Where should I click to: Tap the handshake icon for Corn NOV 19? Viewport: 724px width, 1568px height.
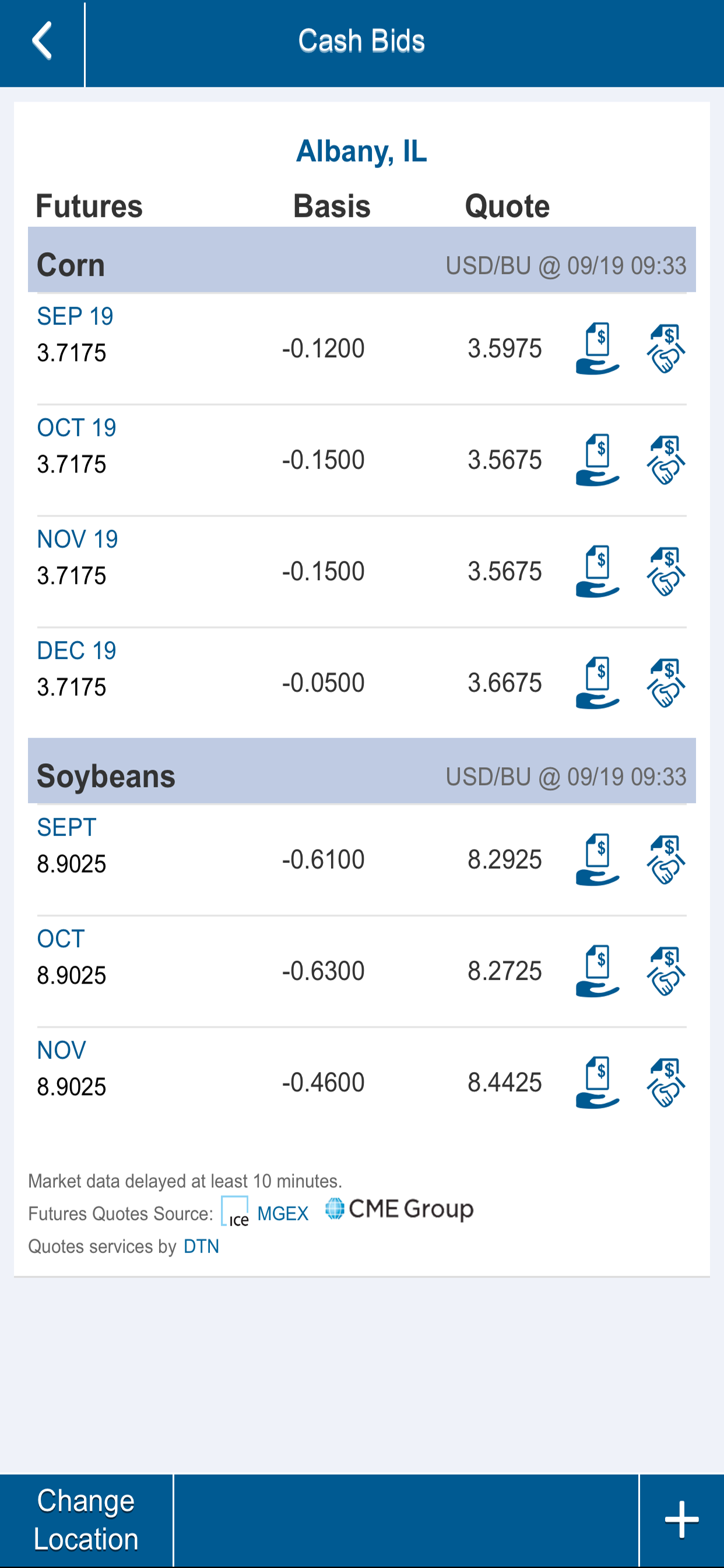click(x=666, y=571)
